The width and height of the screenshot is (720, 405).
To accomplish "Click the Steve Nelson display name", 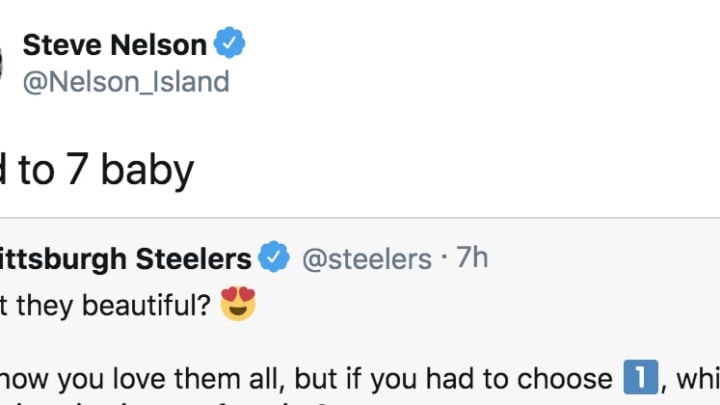I will pyautogui.click(x=115, y=45).
